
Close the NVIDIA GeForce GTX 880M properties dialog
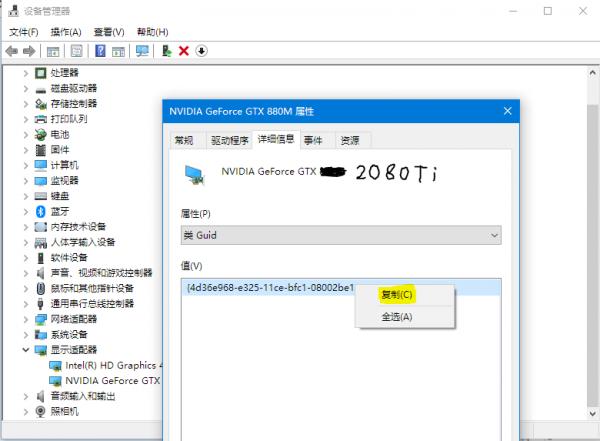click(x=507, y=111)
